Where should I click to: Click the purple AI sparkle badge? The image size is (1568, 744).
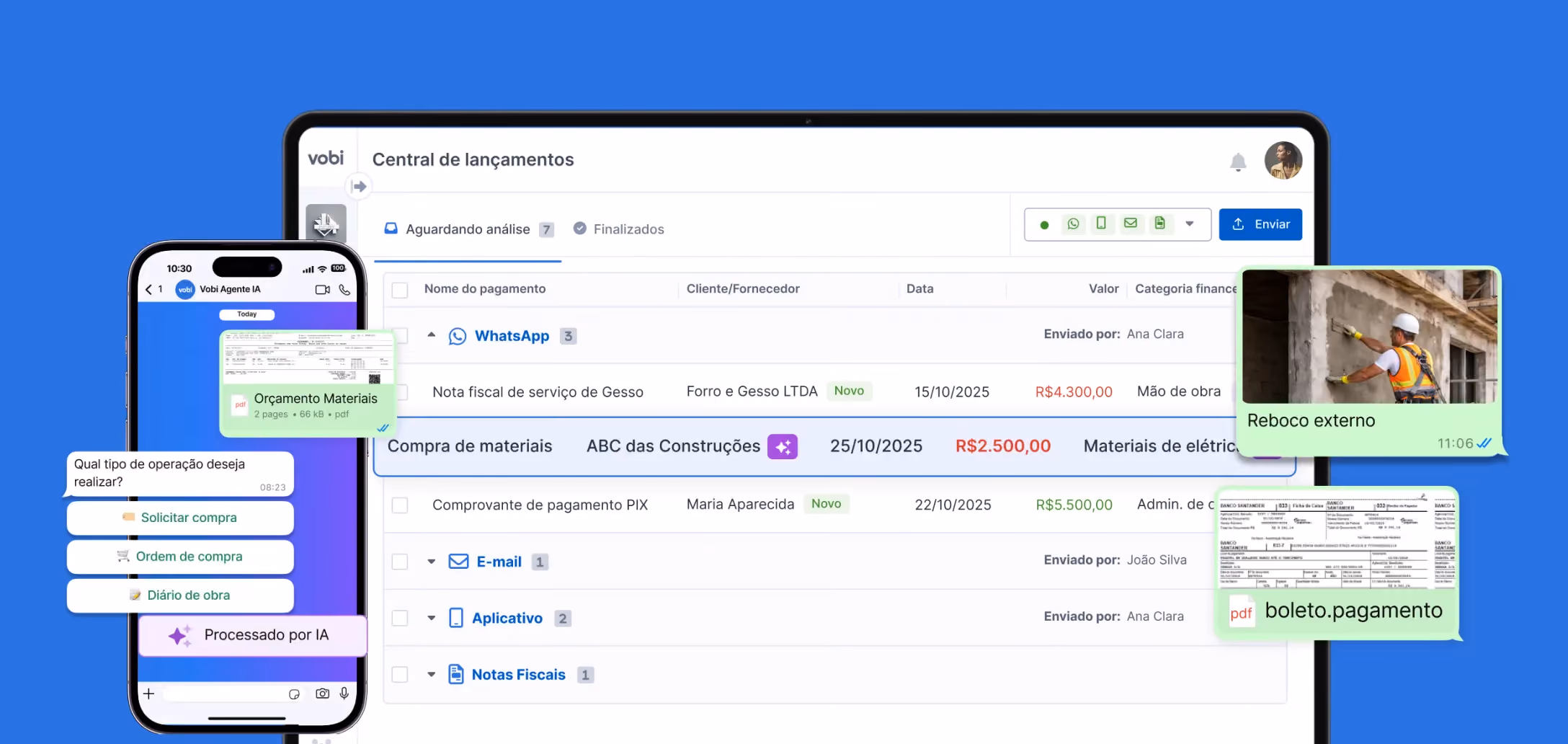(783, 446)
